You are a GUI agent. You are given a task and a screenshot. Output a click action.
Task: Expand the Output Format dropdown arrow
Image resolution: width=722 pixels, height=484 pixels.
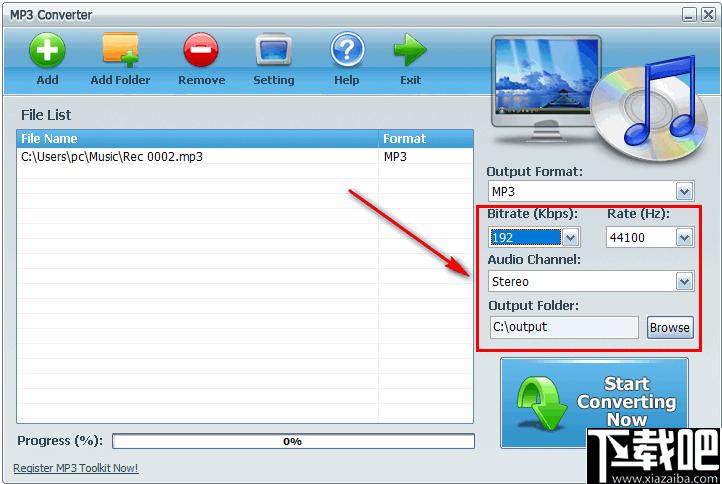pyautogui.click(x=684, y=192)
